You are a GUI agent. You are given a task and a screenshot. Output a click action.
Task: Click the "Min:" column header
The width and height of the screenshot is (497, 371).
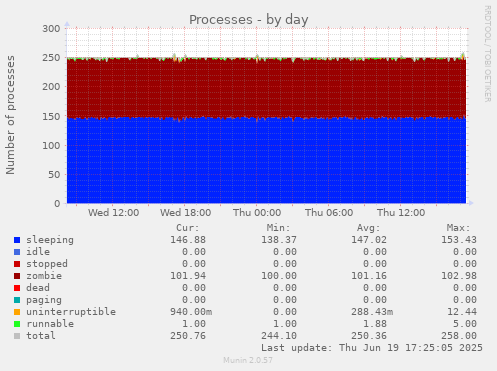pyautogui.click(x=278, y=228)
